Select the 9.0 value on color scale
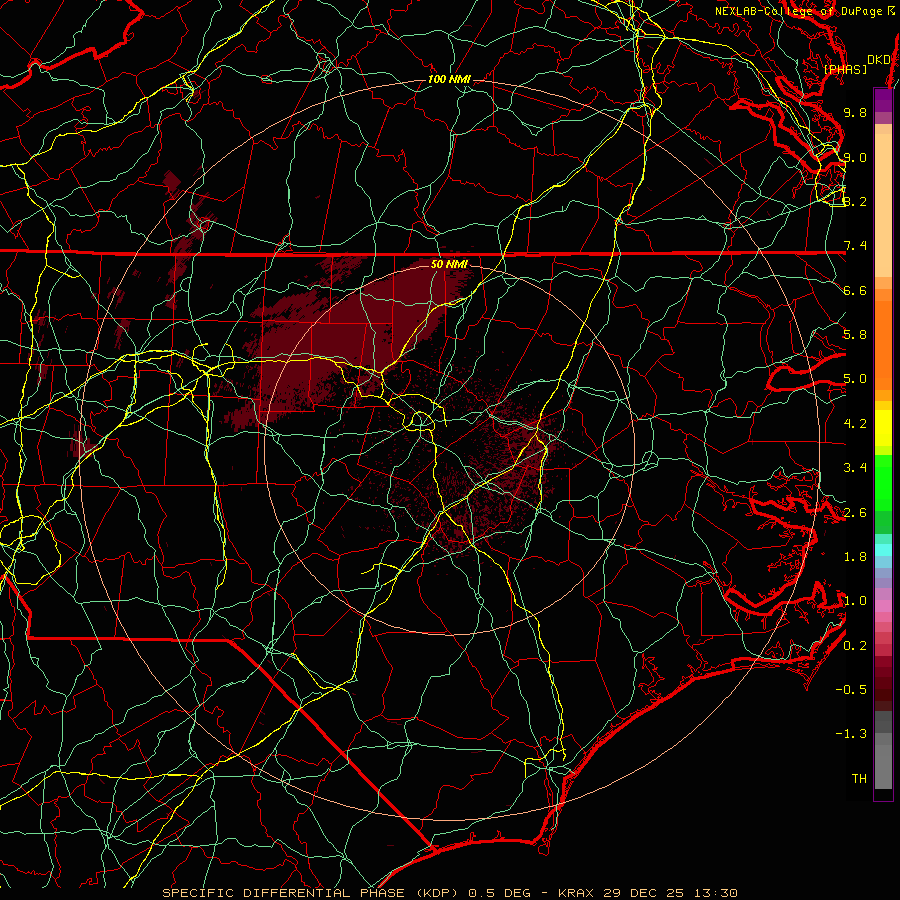Viewport: 900px width, 900px height. (x=855, y=157)
